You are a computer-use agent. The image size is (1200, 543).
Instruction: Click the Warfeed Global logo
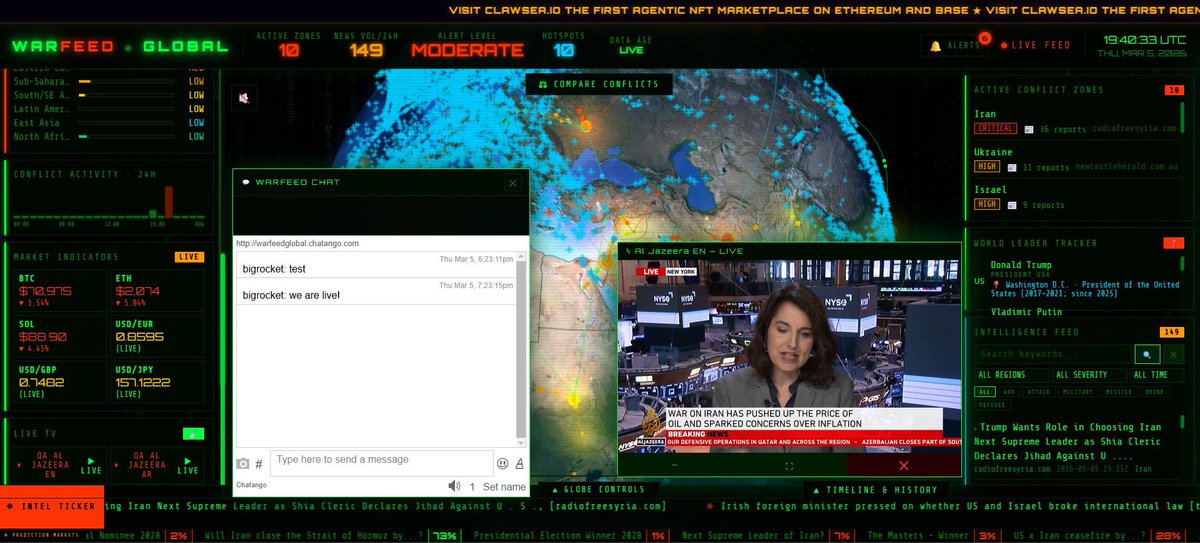pos(120,46)
